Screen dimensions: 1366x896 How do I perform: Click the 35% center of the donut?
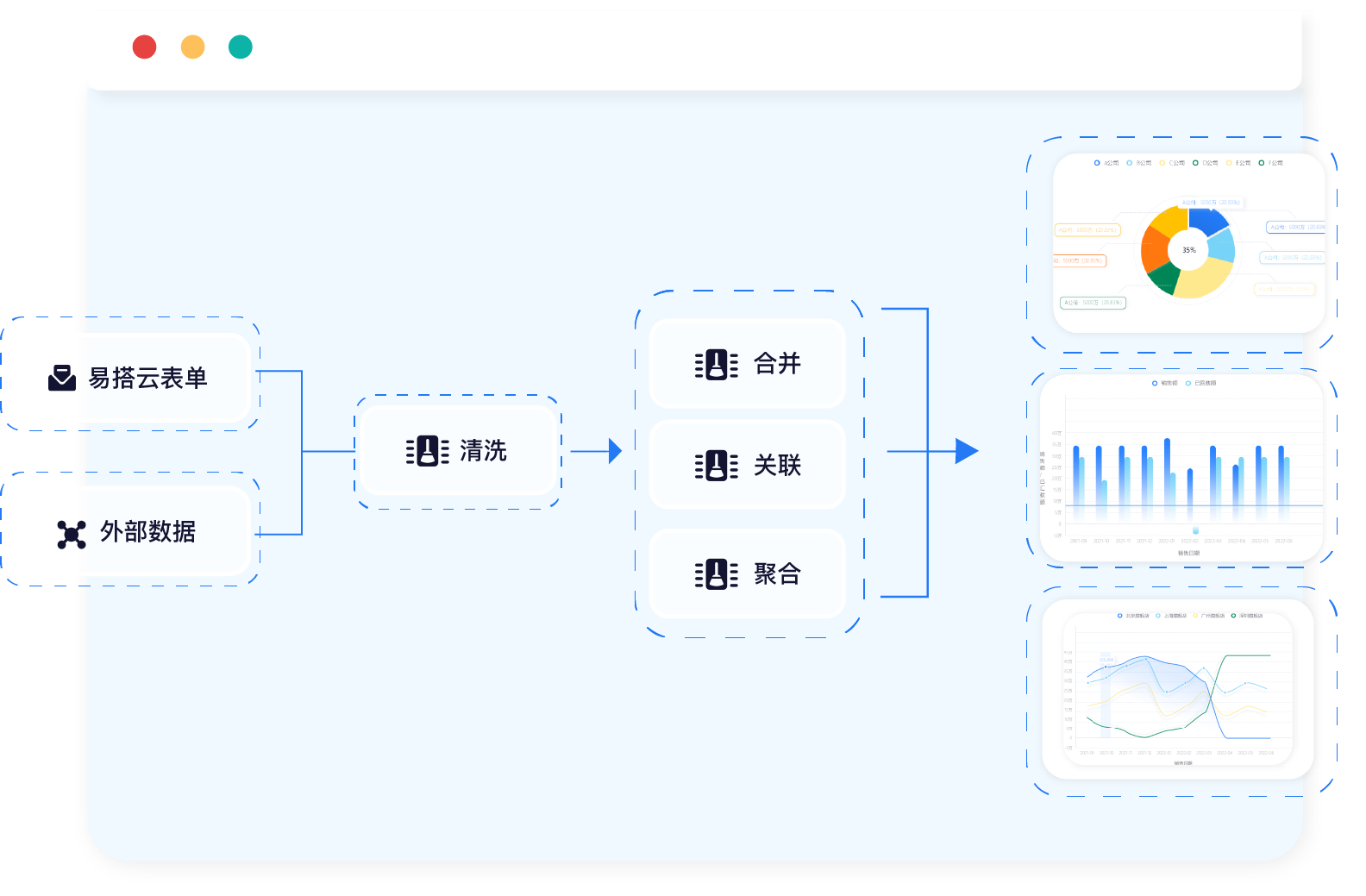pos(1189,250)
